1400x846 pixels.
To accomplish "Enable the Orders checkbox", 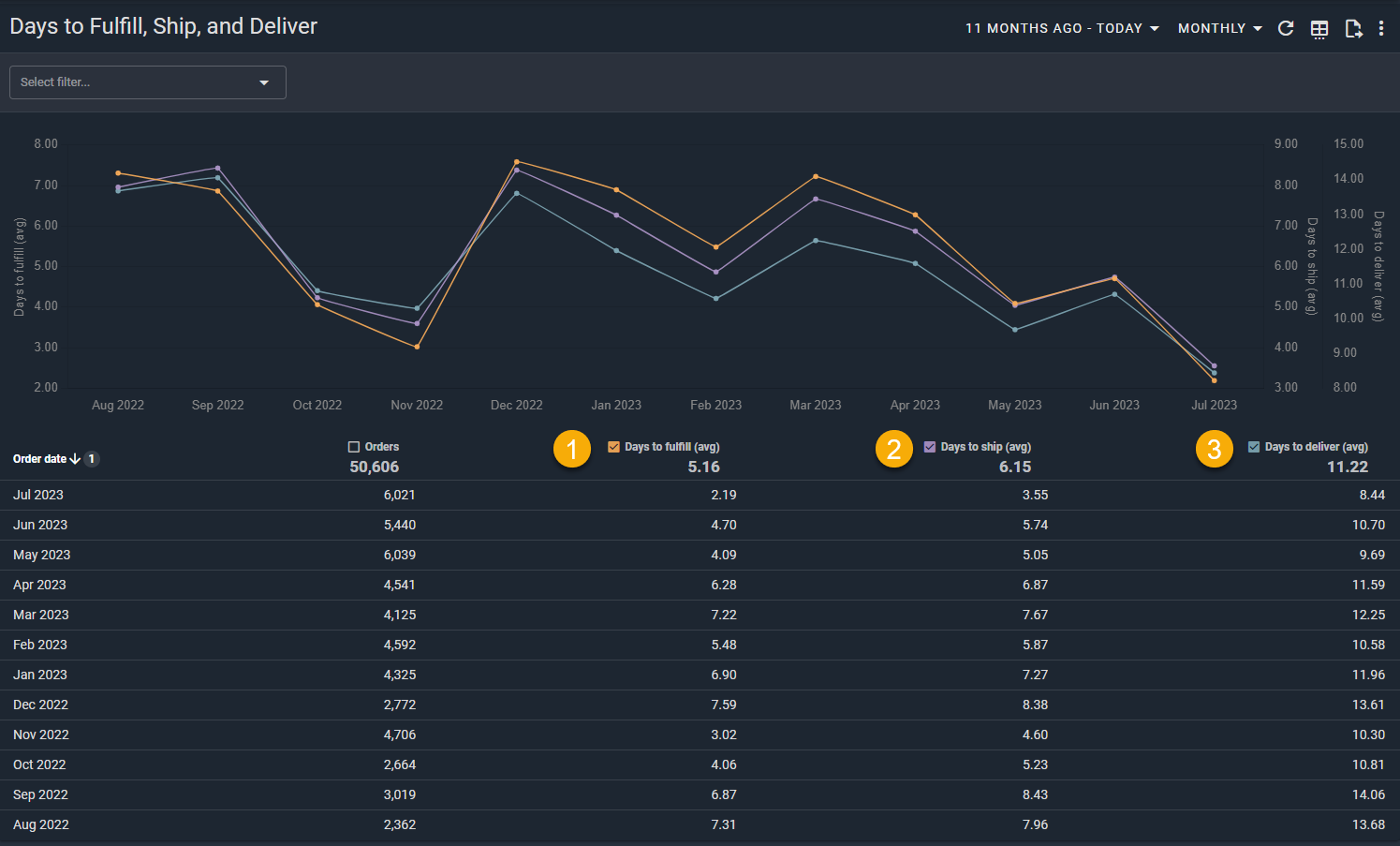I will [x=354, y=447].
